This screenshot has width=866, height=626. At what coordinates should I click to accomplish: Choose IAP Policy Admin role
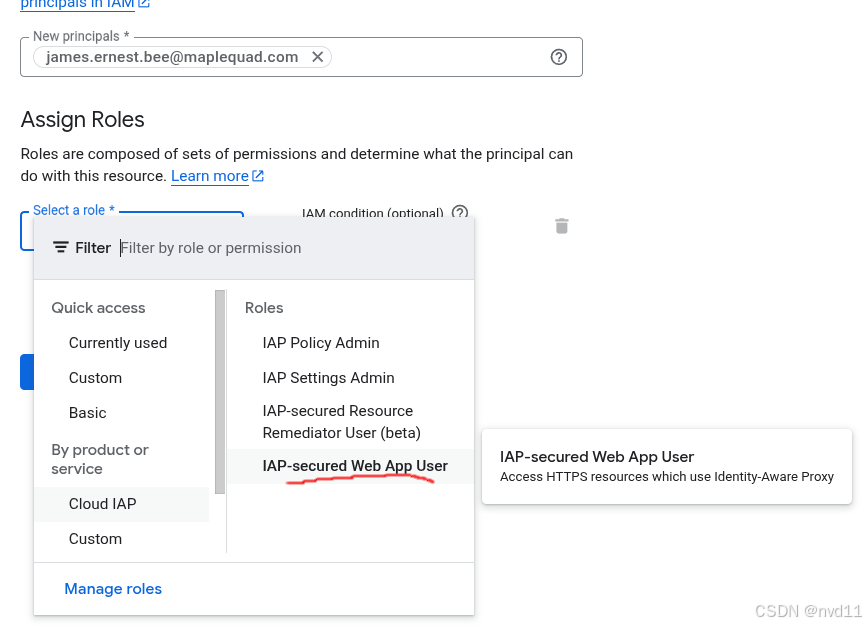coord(351,343)
